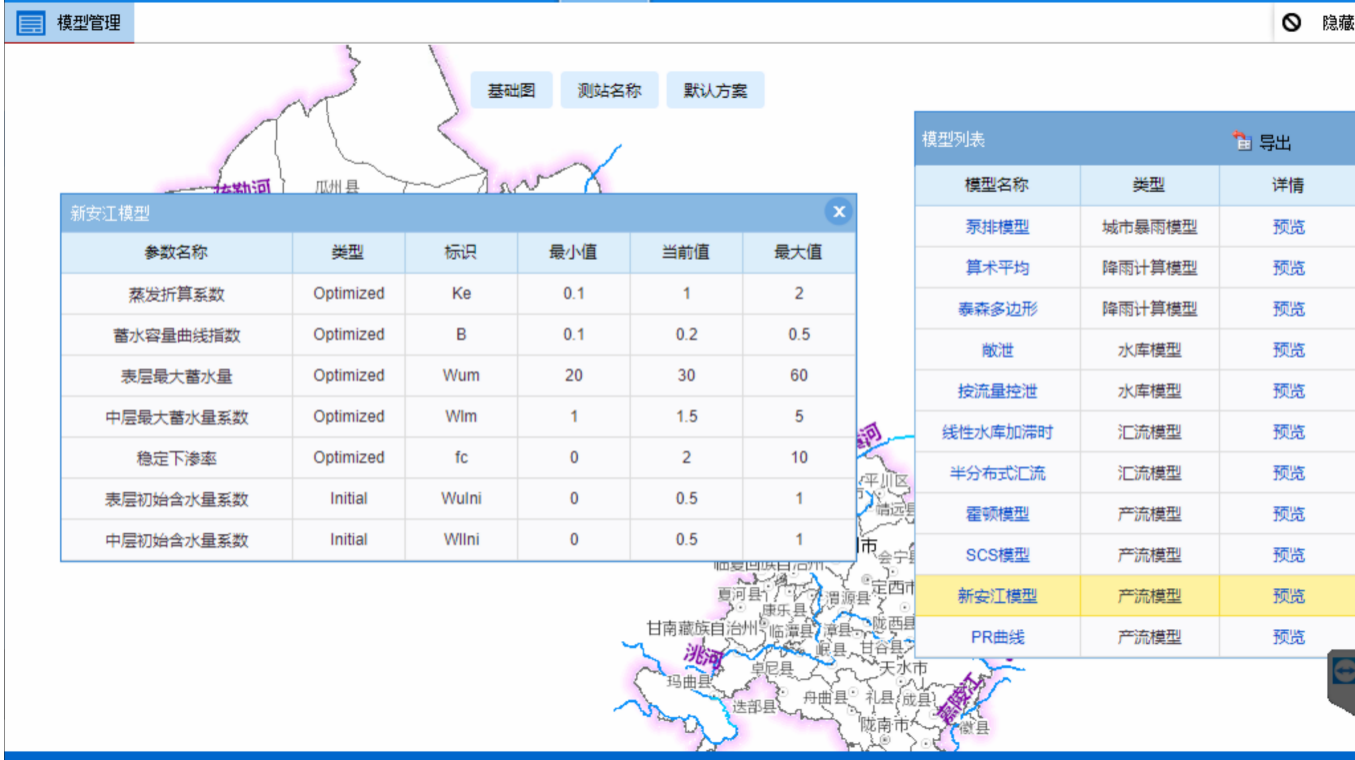Select 泵排模型 in model list

point(997,227)
